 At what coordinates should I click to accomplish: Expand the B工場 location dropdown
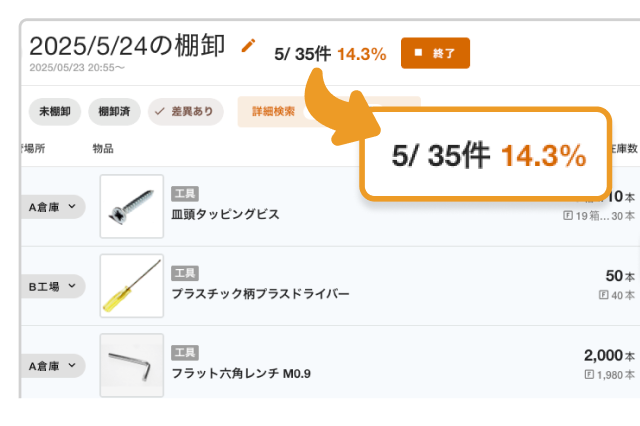[52, 286]
